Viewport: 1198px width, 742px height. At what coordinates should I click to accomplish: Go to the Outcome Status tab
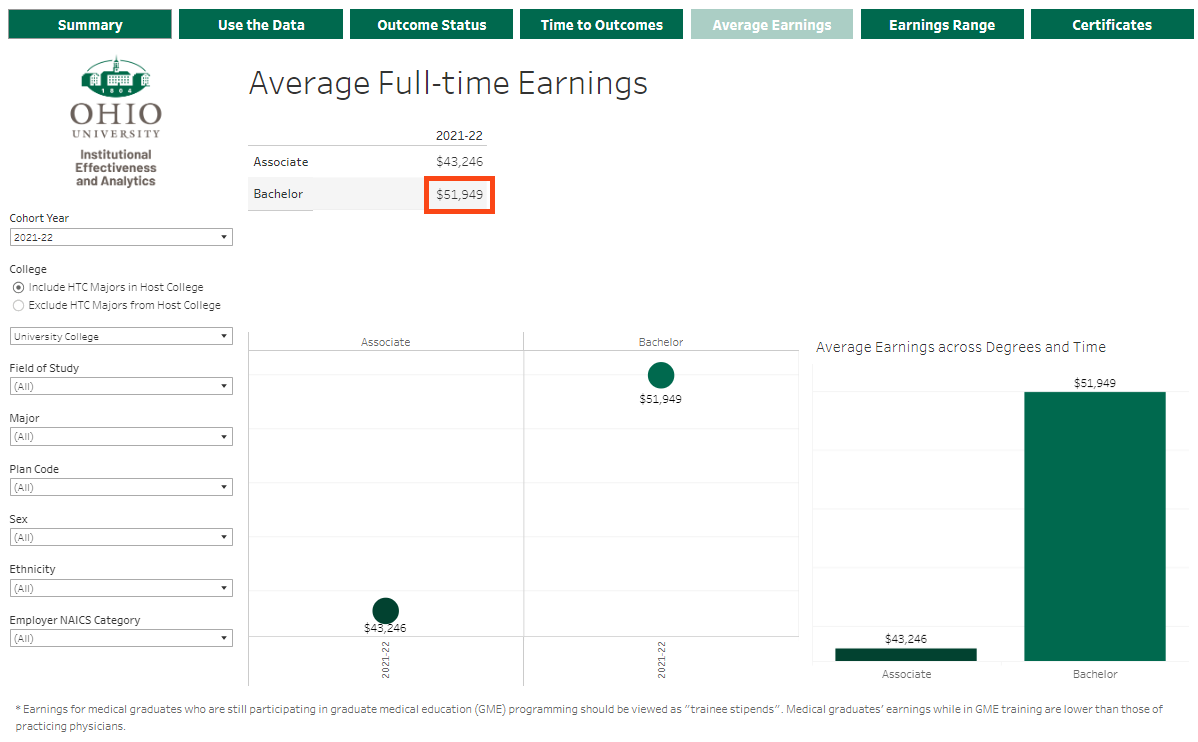coord(432,24)
